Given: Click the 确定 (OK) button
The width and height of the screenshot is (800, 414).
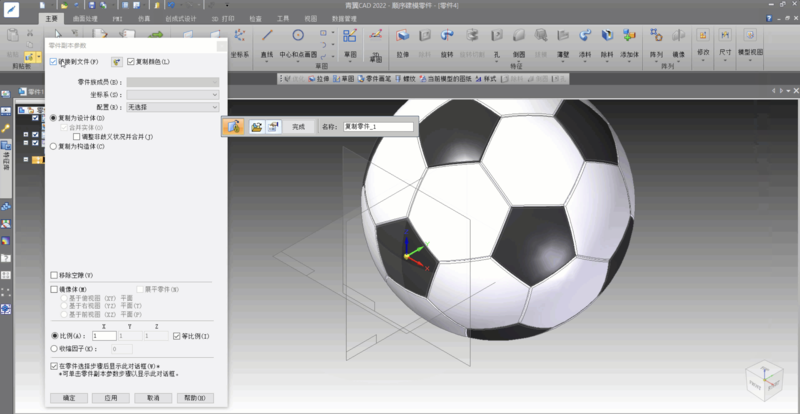Looking at the screenshot, I should tap(69, 397).
